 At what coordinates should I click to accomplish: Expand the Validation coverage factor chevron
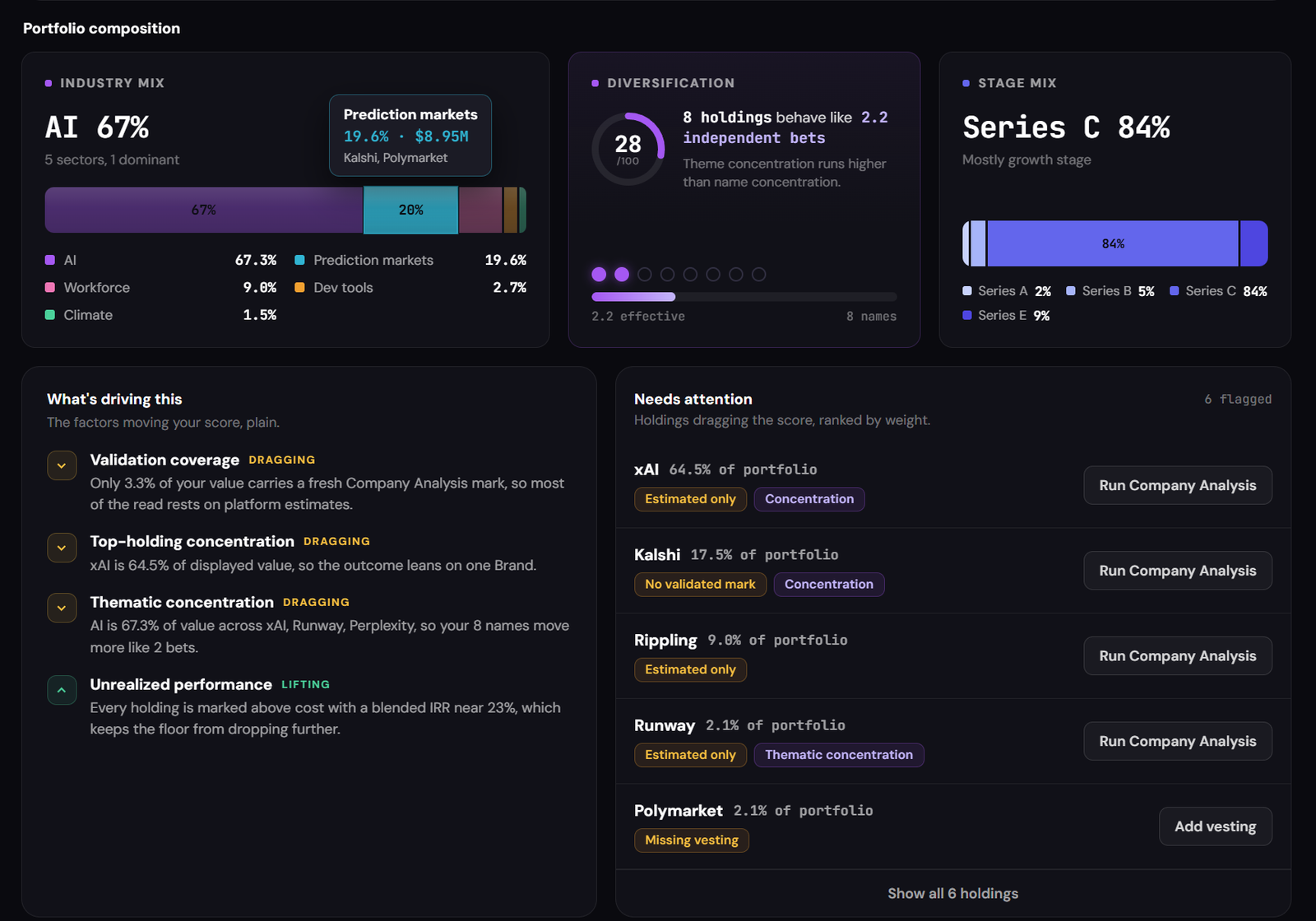tap(62, 465)
